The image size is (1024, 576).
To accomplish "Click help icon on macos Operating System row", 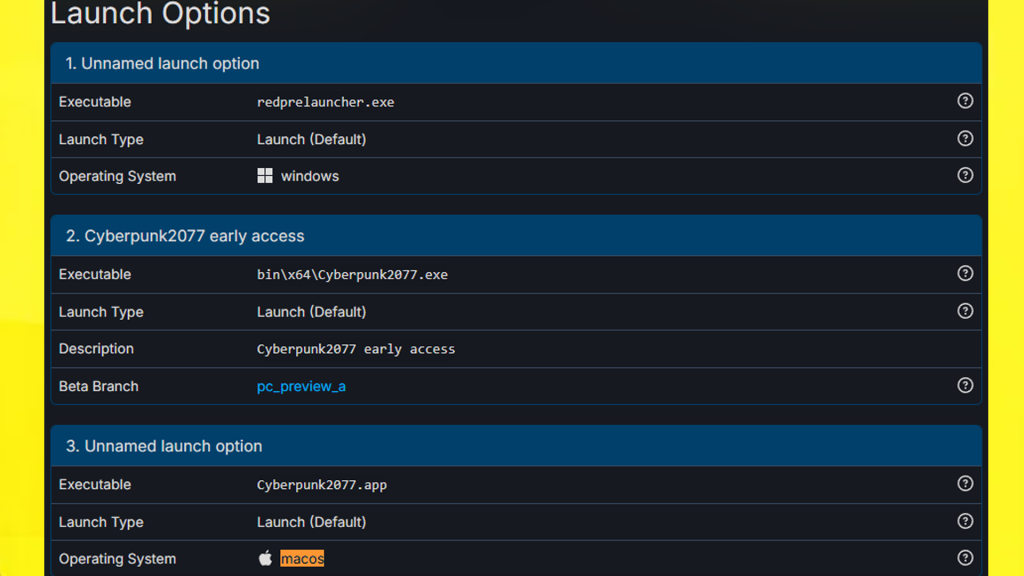I will tap(965, 558).
